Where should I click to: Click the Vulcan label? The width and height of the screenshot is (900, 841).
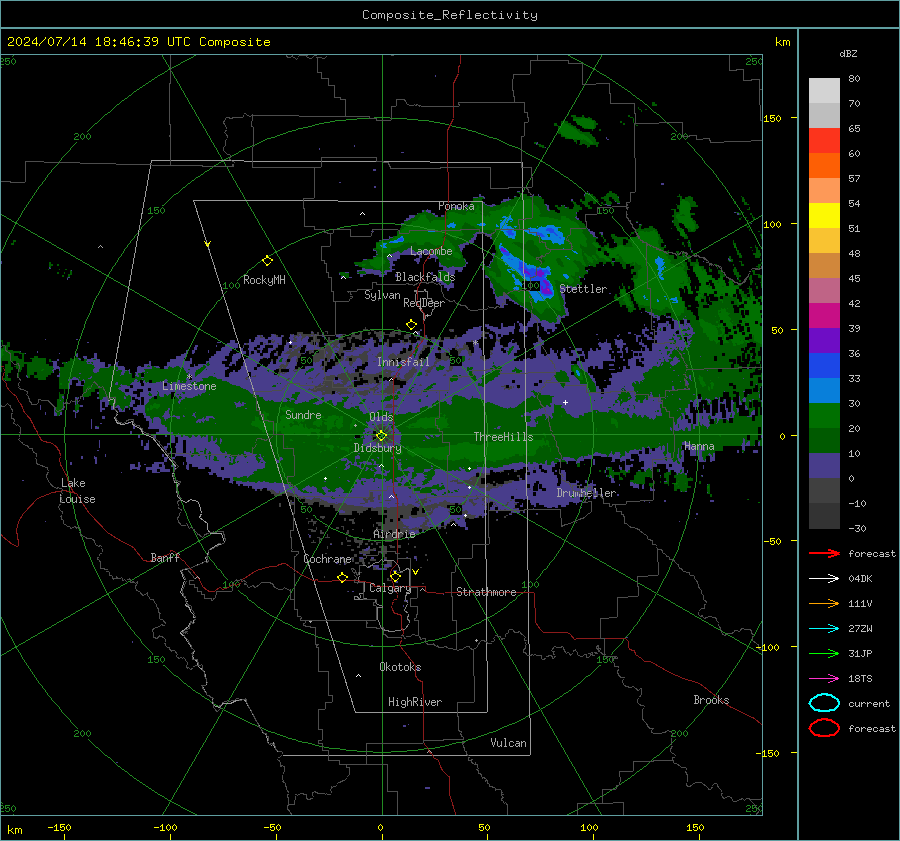click(x=508, y=743)
